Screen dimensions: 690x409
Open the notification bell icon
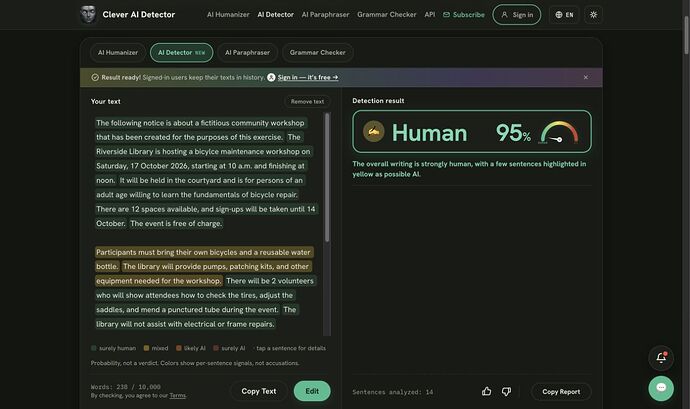point(661,357)
